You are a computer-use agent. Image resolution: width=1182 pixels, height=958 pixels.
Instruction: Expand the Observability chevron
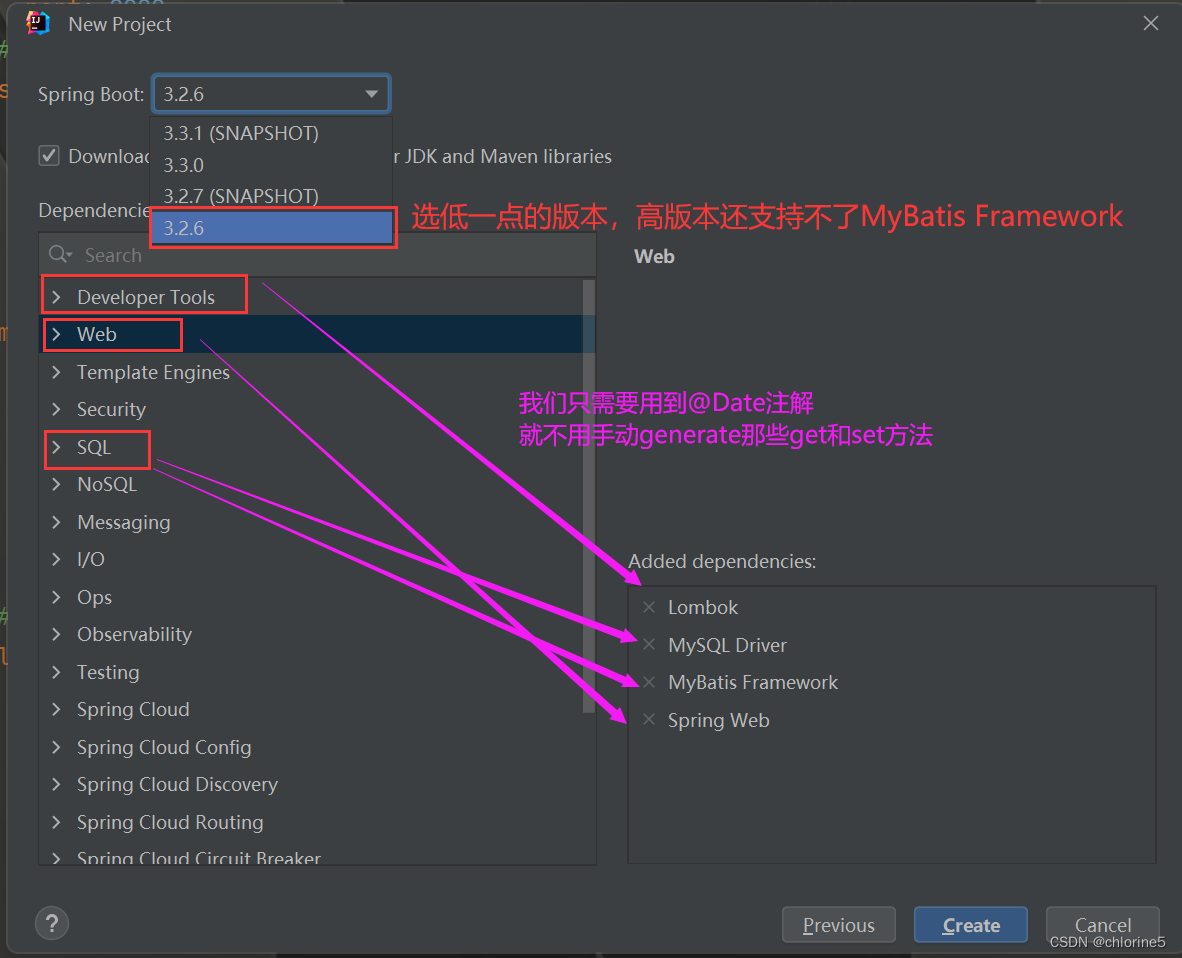(x=57, y=634)
